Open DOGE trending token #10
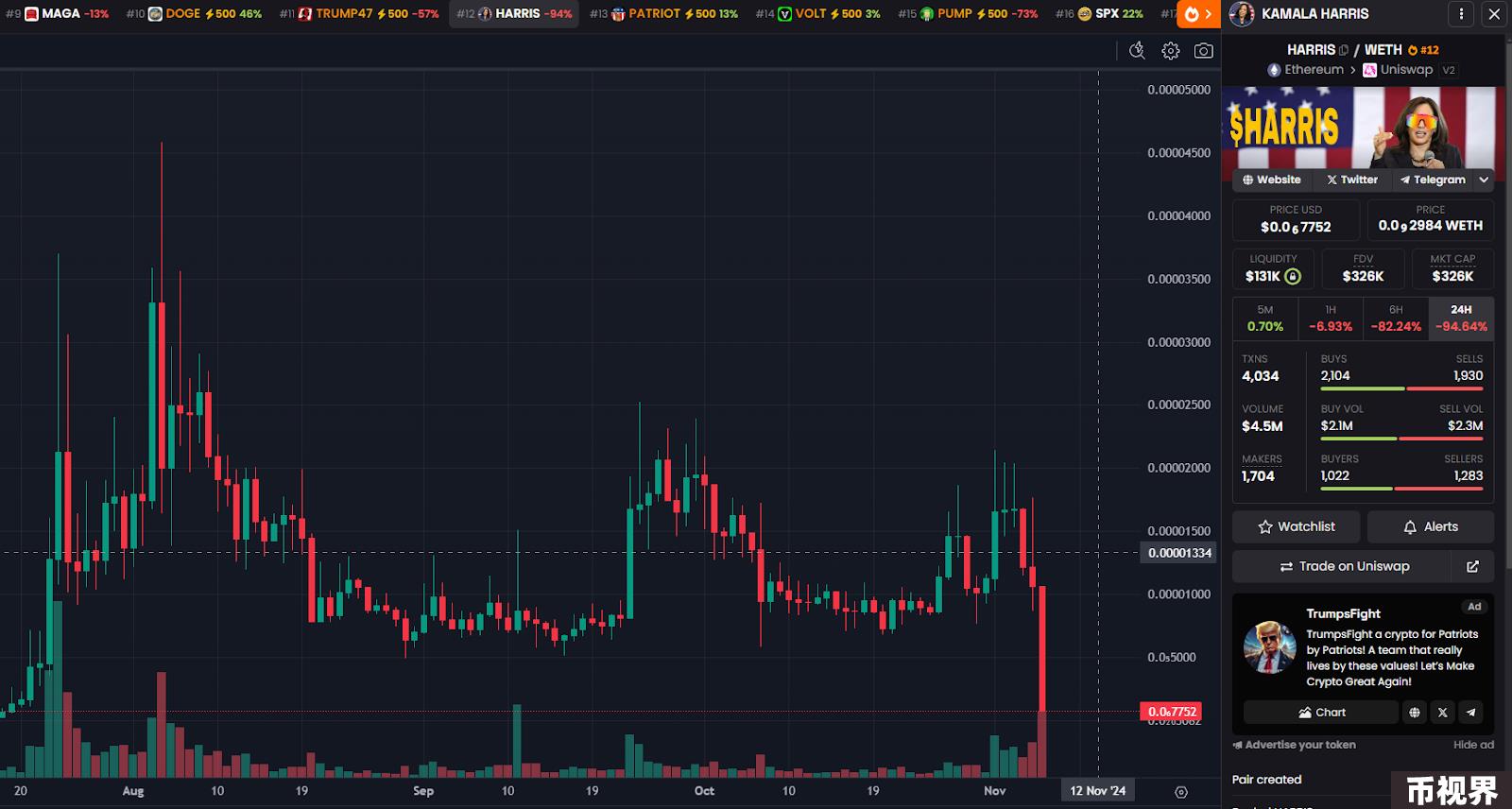The width and height of the screenshot is (1512, 809). point(194,14)
